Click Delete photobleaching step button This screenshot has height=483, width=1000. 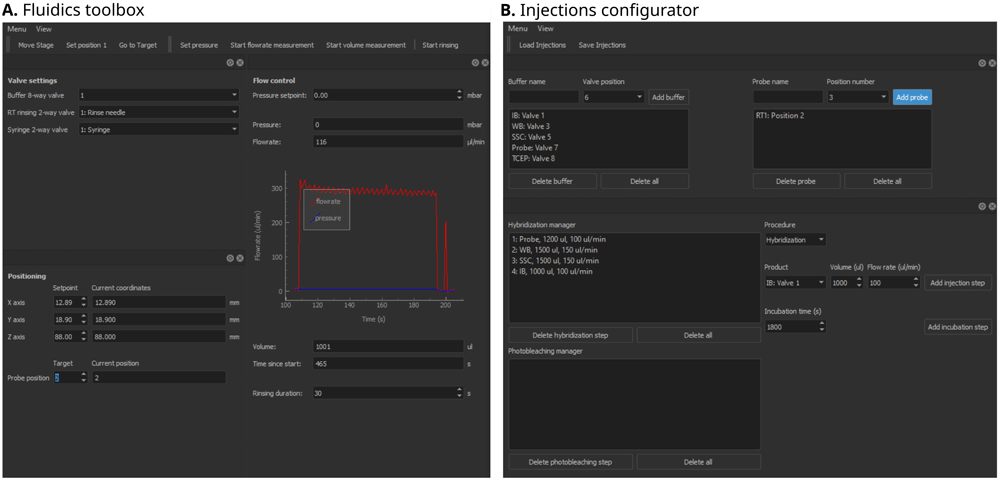pyautogui.click(x=571, y=461)
